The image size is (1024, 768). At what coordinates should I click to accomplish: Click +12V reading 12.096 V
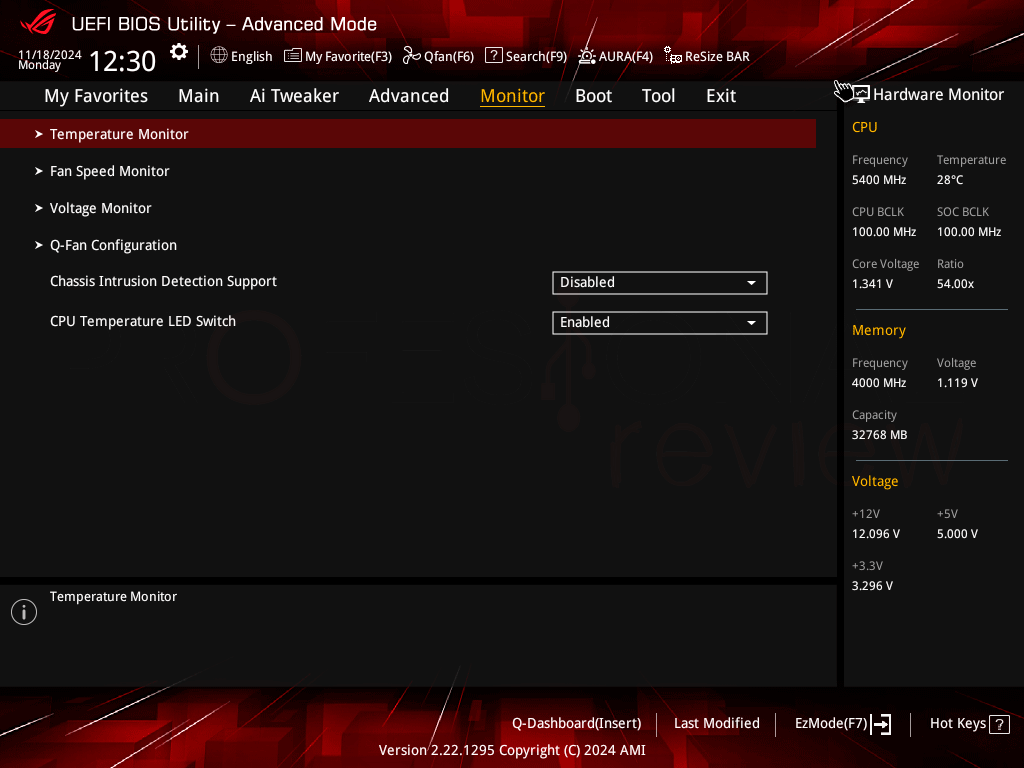(876, 534)
